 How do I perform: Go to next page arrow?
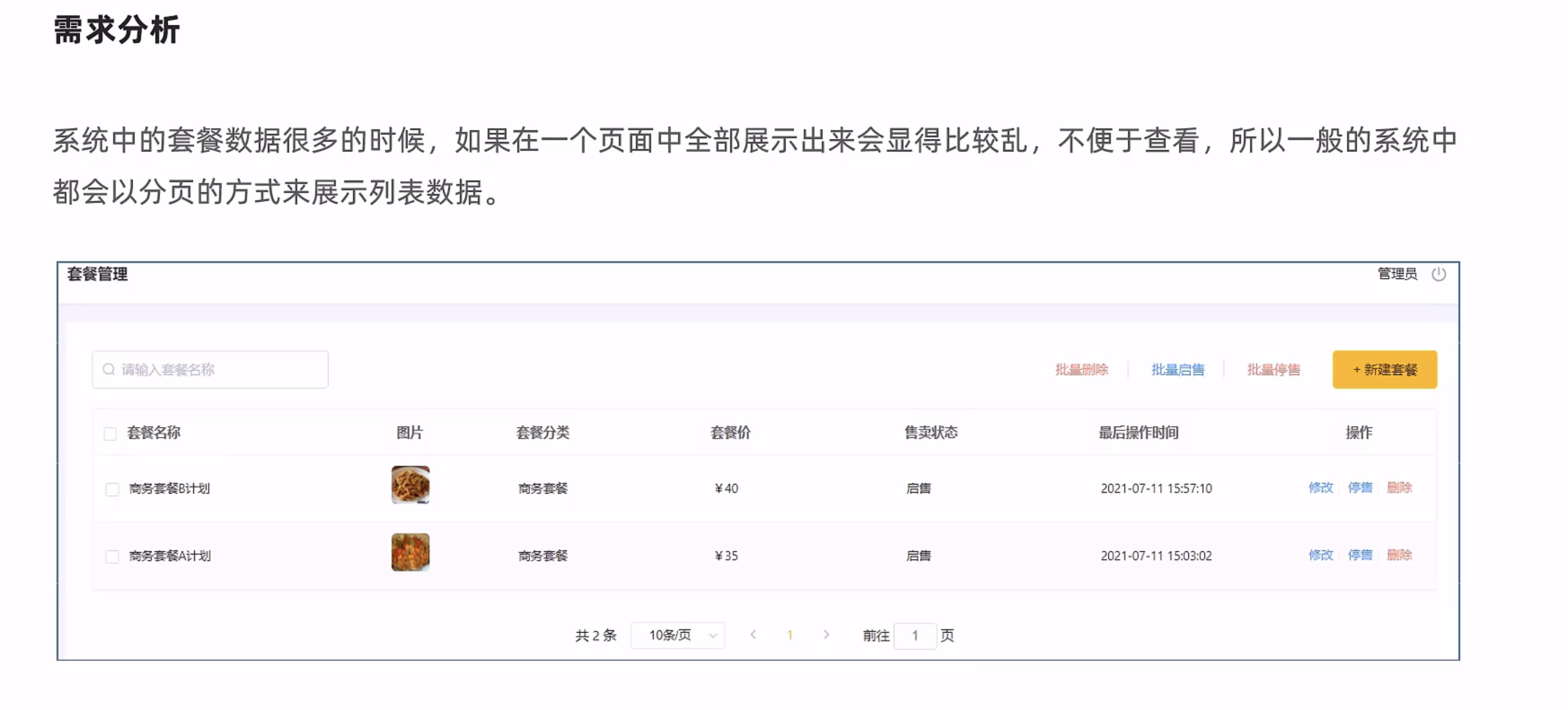tap(826, 635)
